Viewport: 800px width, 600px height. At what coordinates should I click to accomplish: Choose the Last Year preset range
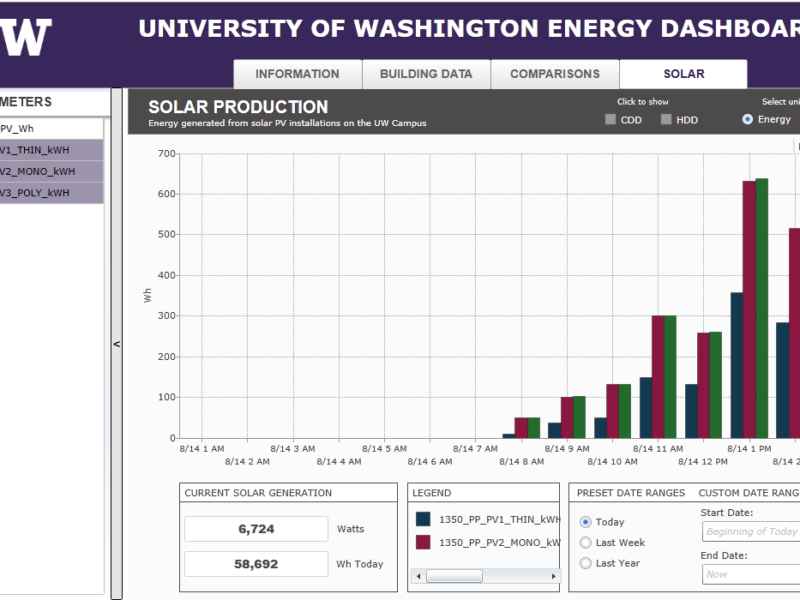pos(586,564)
